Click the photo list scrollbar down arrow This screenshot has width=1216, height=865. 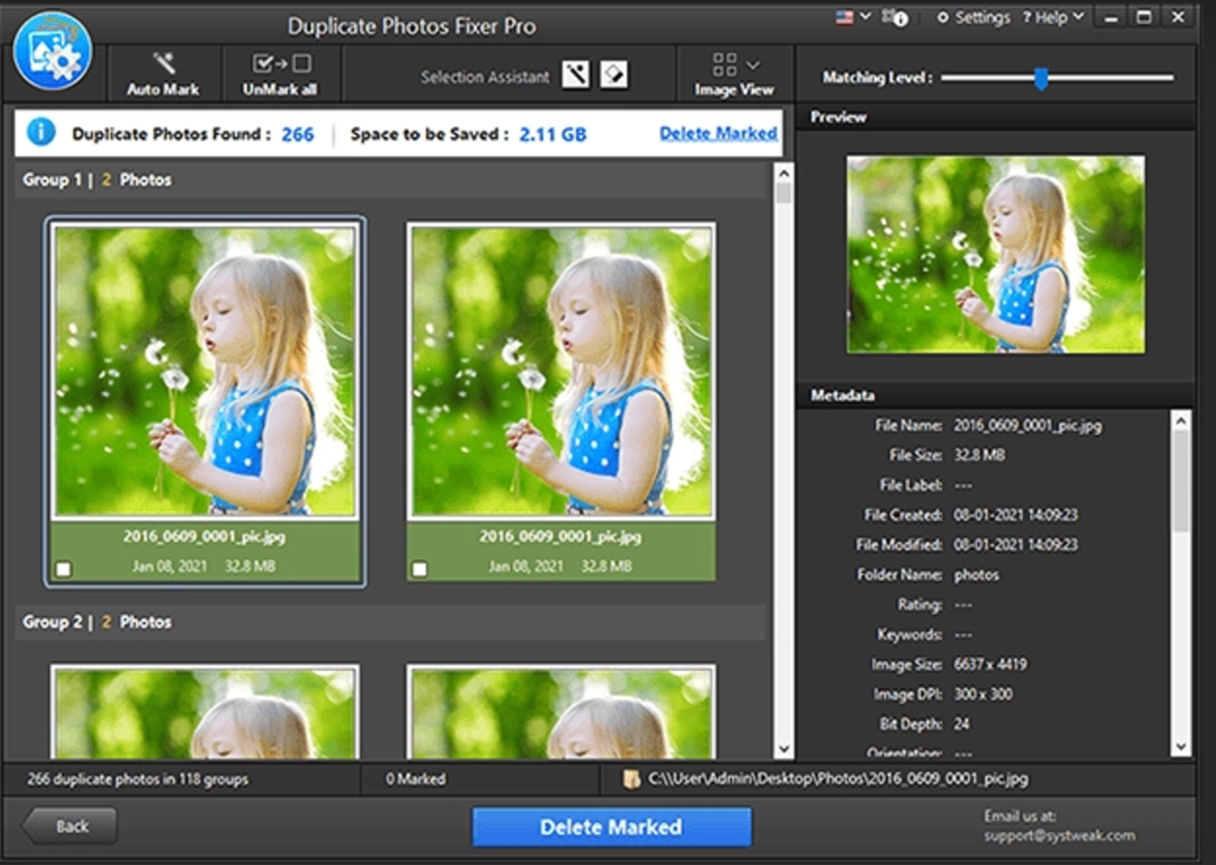(x=783, y=749)
